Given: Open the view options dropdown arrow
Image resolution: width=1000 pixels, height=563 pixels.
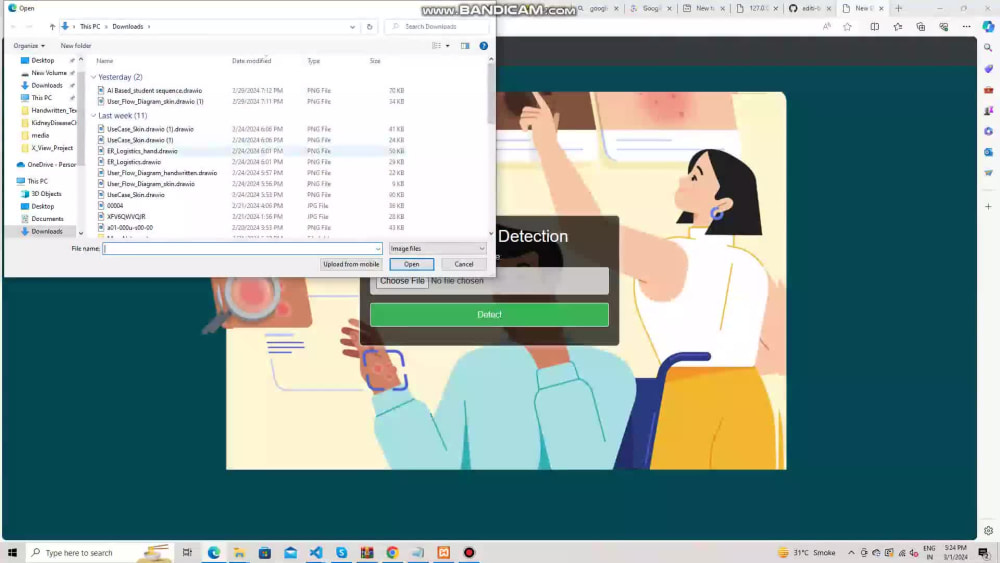Looking at the screenshot, I should pyautogui.click(x=448, y=46).
